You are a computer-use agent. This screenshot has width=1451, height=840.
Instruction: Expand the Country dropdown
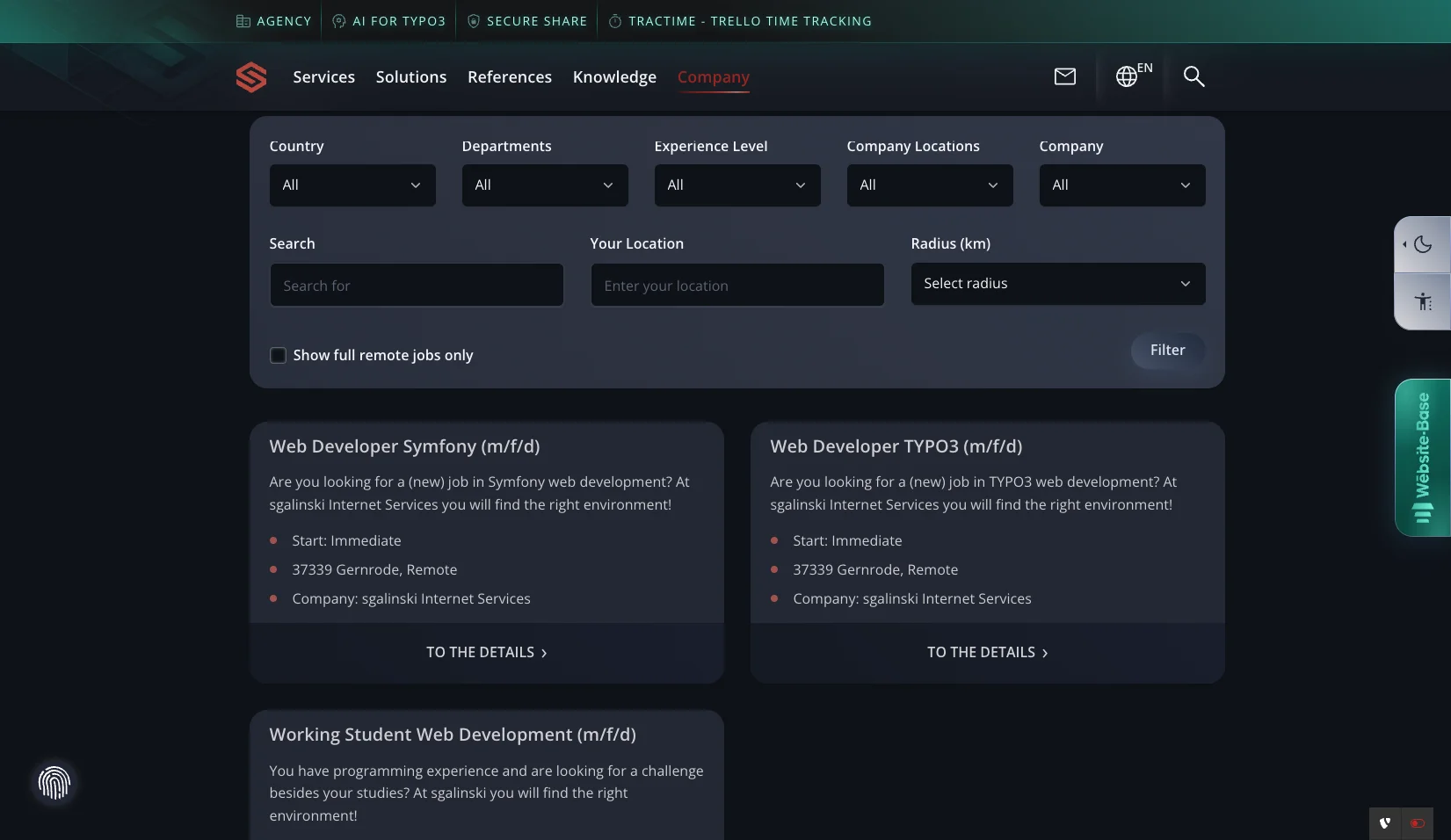point(352,185)
